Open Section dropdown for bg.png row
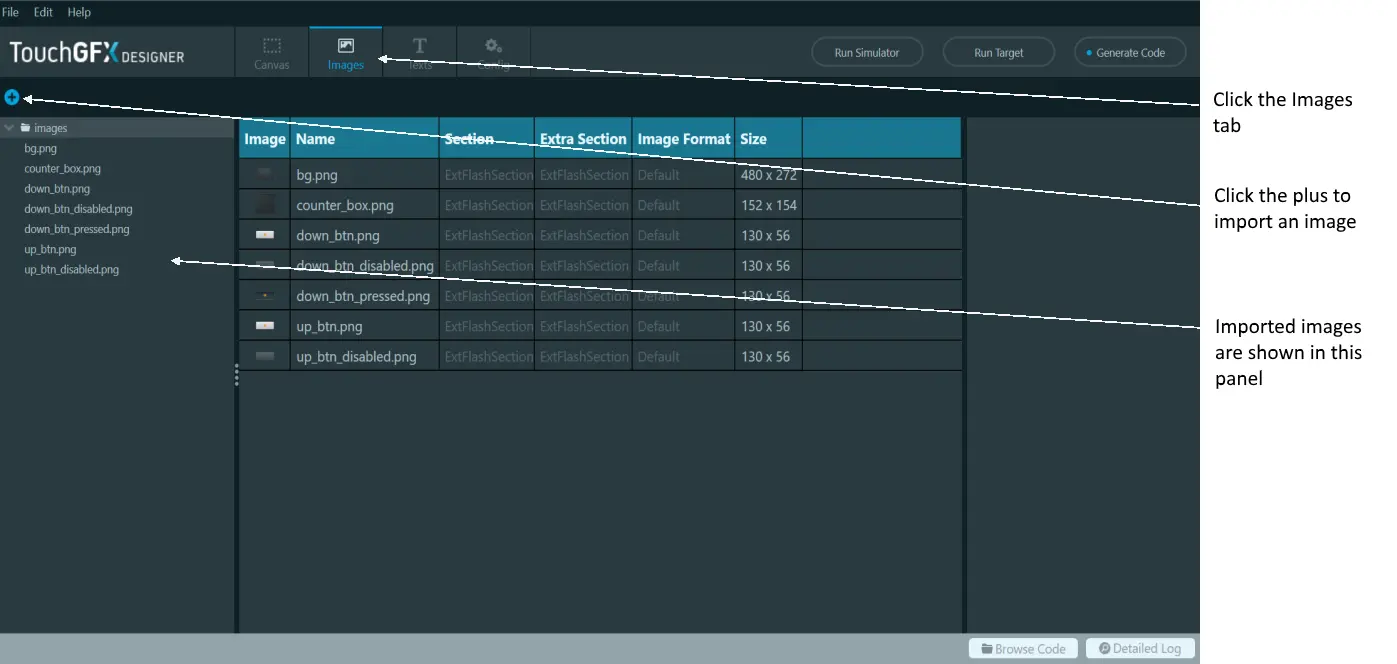This screenshot has width=1397, height=664. click(487, 175)
